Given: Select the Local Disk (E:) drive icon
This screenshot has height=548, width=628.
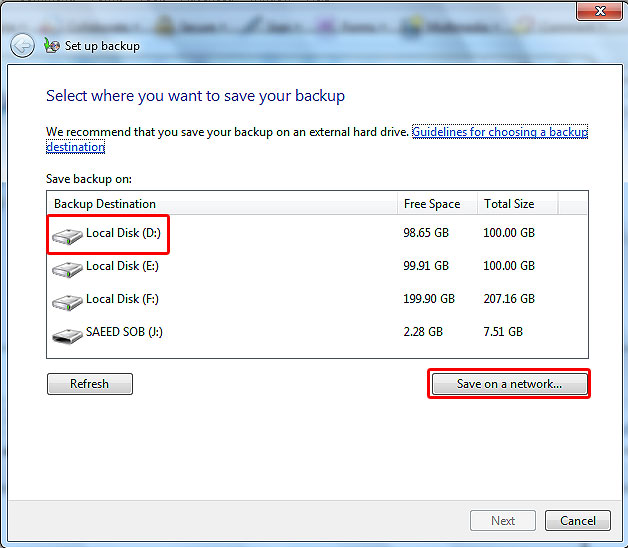Looking at the screenshot, I should [68, 269].
